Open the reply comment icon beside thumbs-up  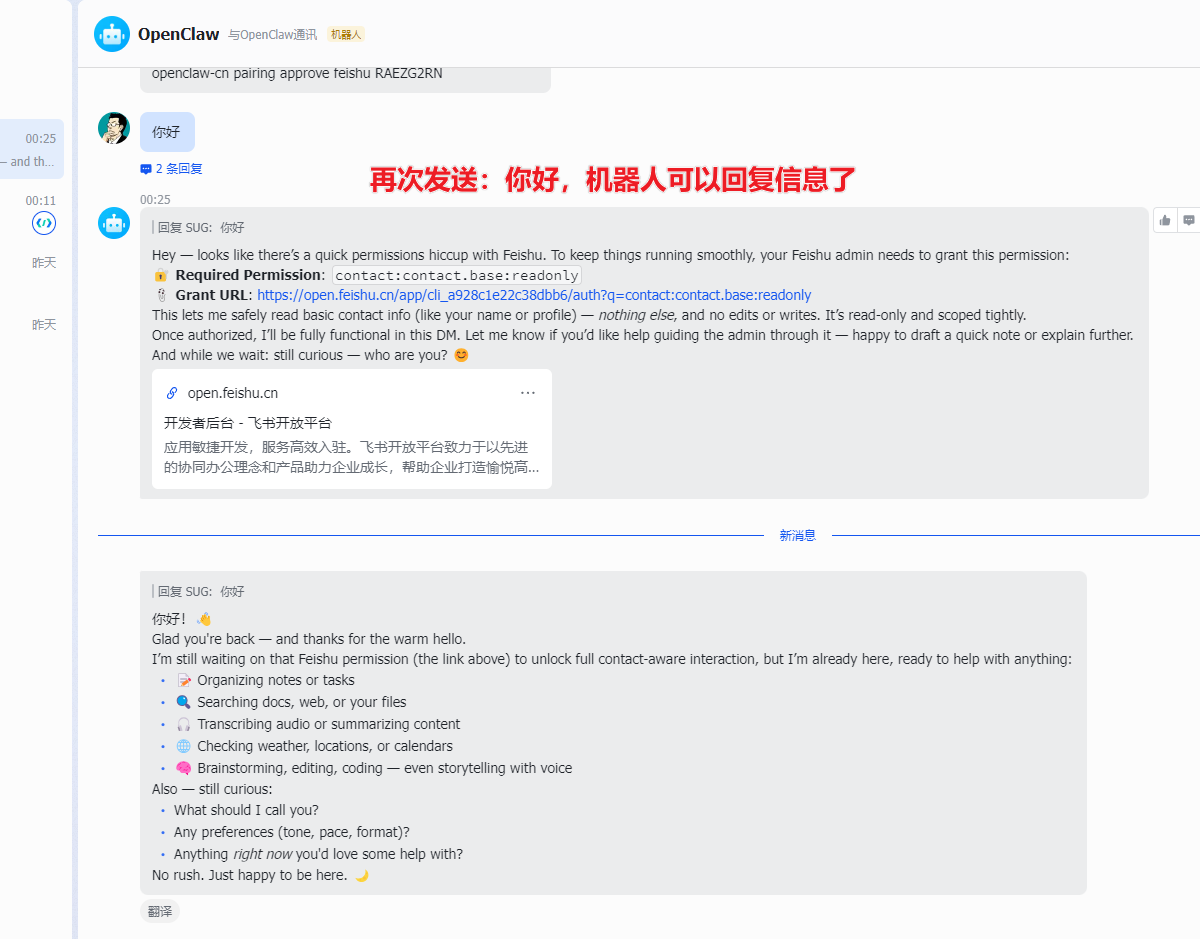(x=1189, y=220)
